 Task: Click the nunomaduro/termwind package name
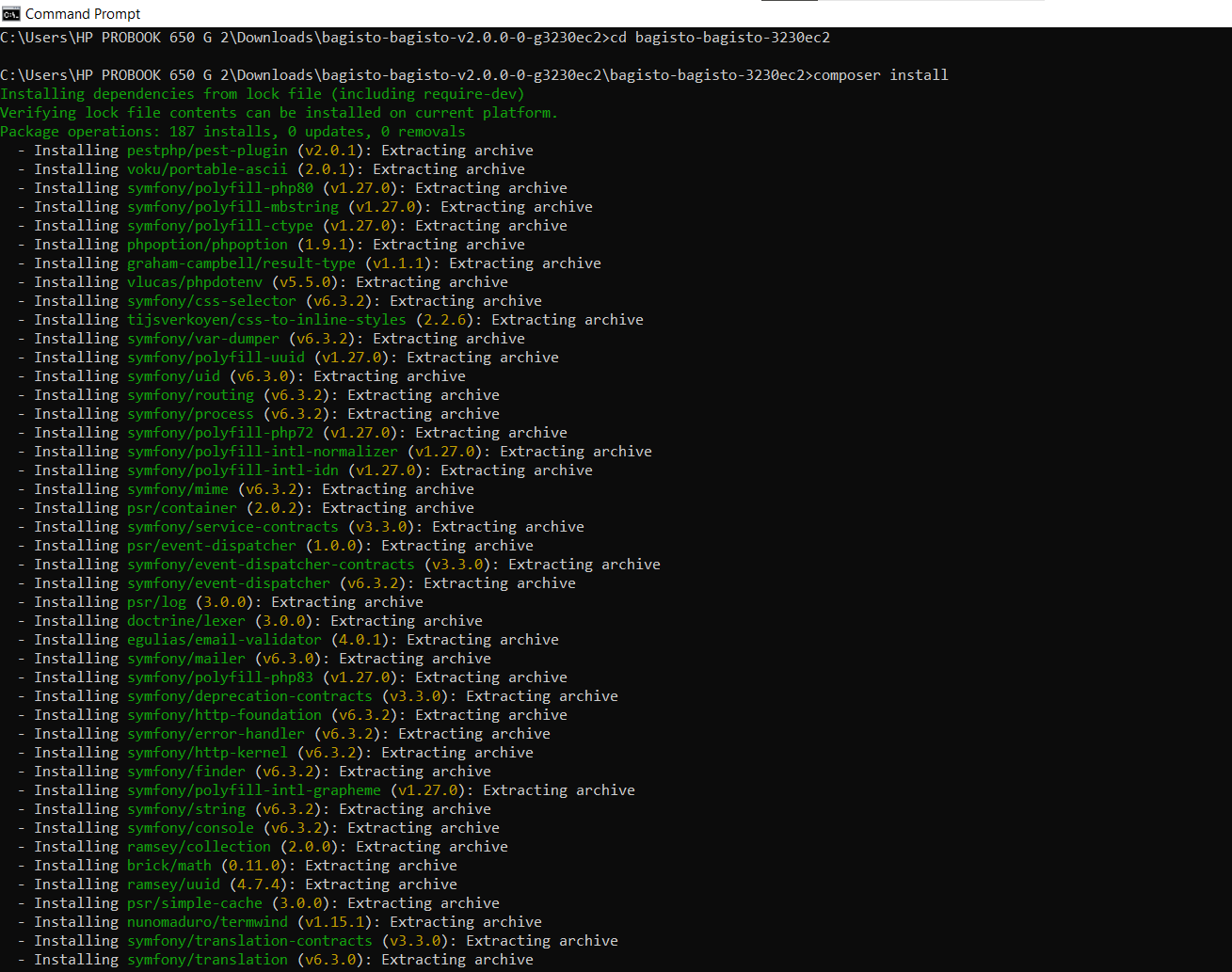tap(207, 922)
